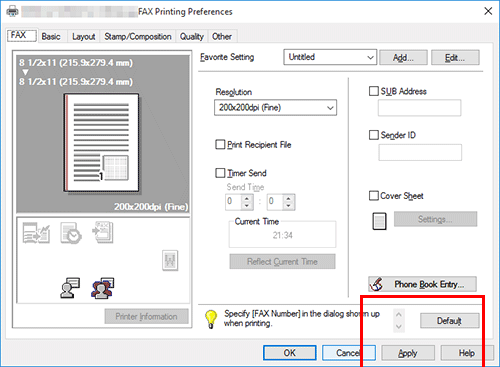Decrease the Send Time minute value

click(289, 206)
